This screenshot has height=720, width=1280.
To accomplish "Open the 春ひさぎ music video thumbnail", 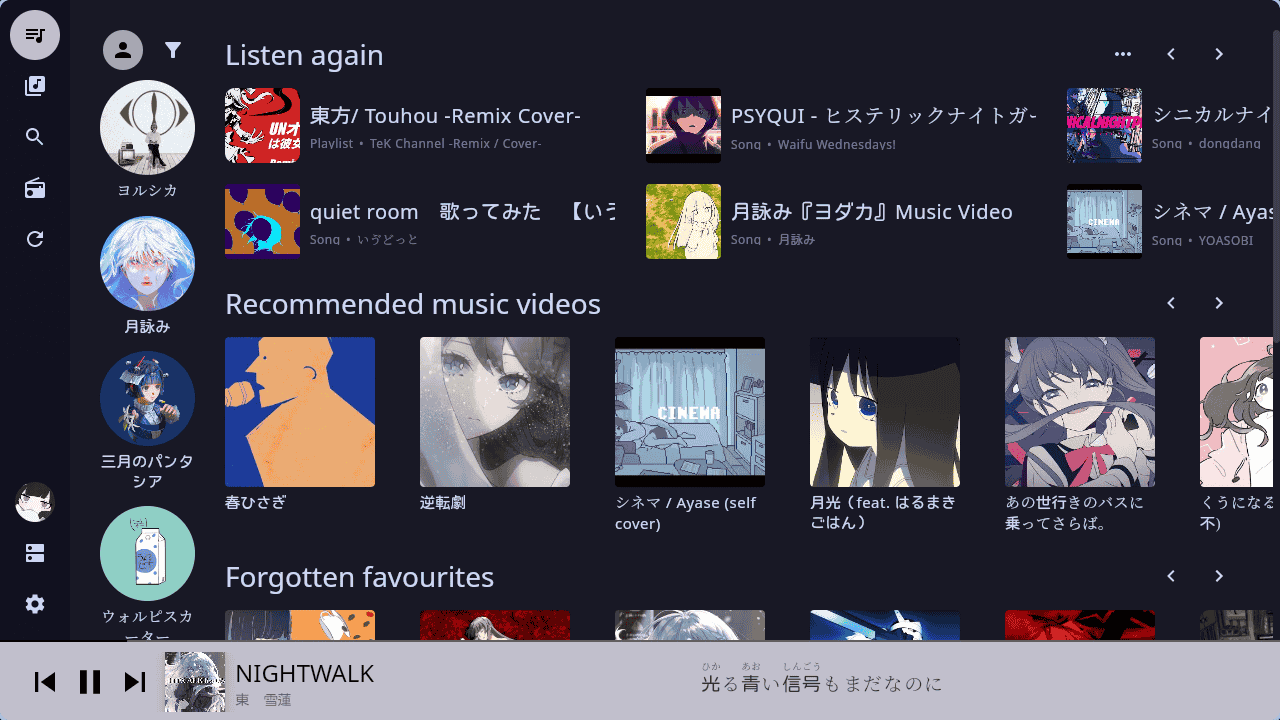I will point(300,412).
